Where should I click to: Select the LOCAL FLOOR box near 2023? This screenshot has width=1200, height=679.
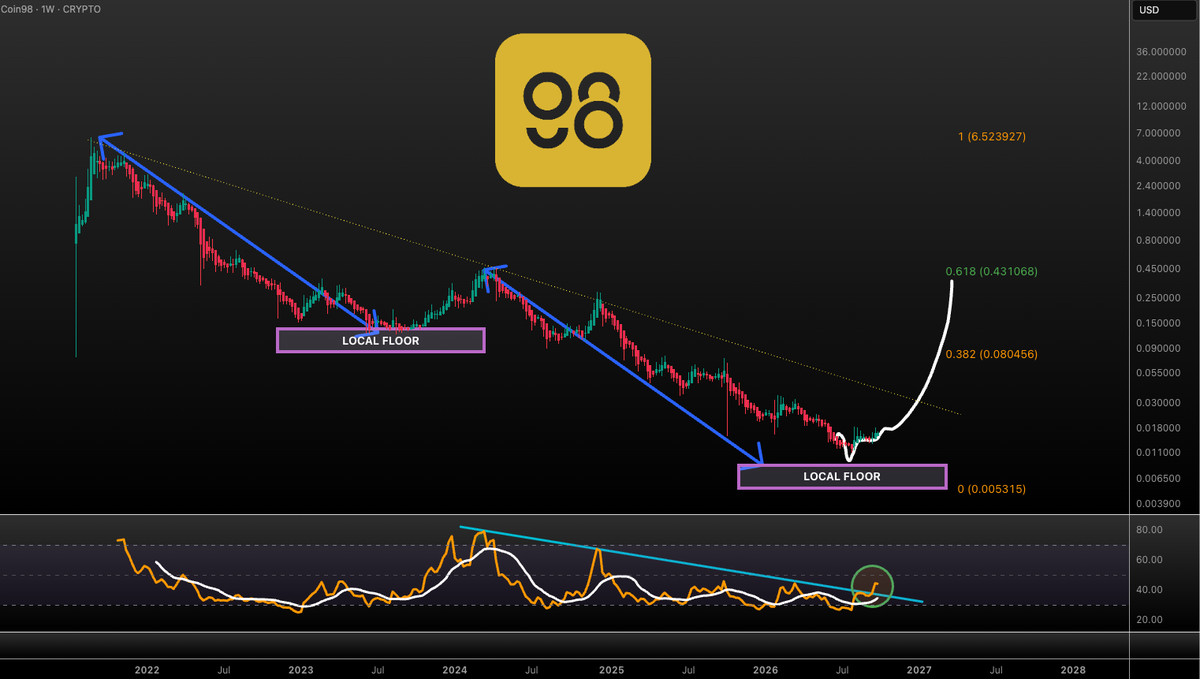[x=380, y=341]
